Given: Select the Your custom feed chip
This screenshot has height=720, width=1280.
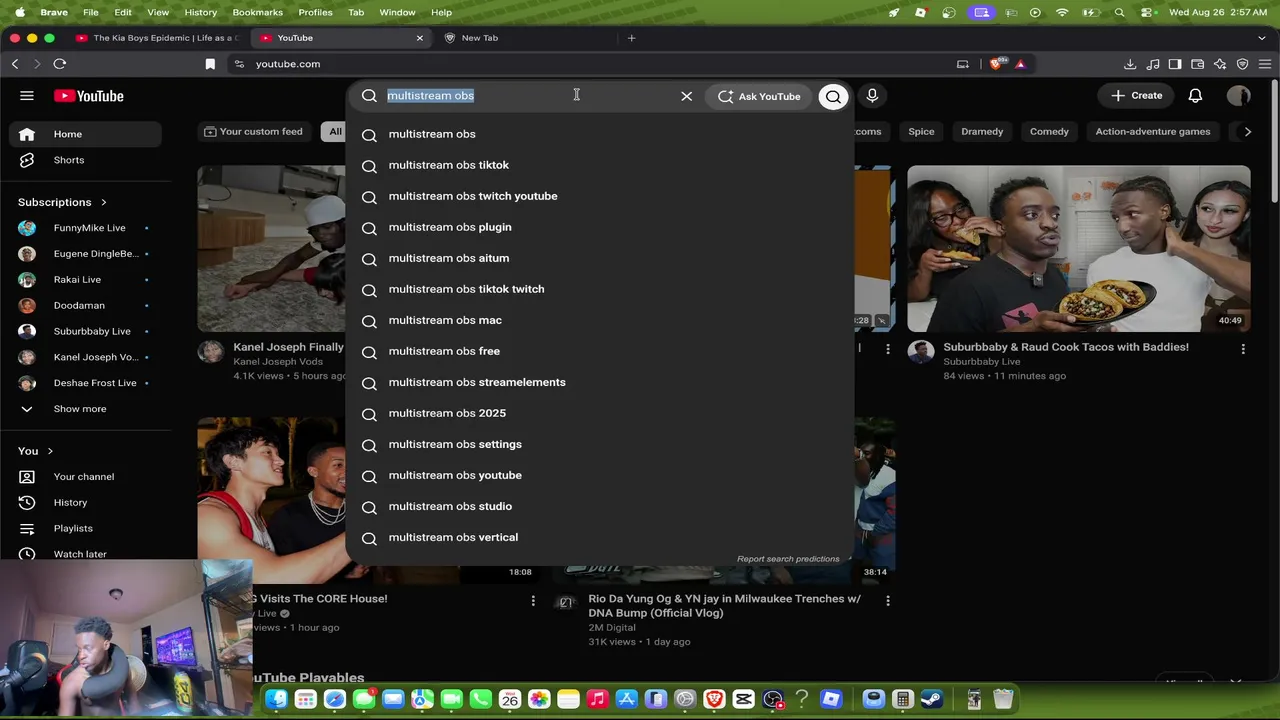Looking at the screenshot, I should coord(253,131).
